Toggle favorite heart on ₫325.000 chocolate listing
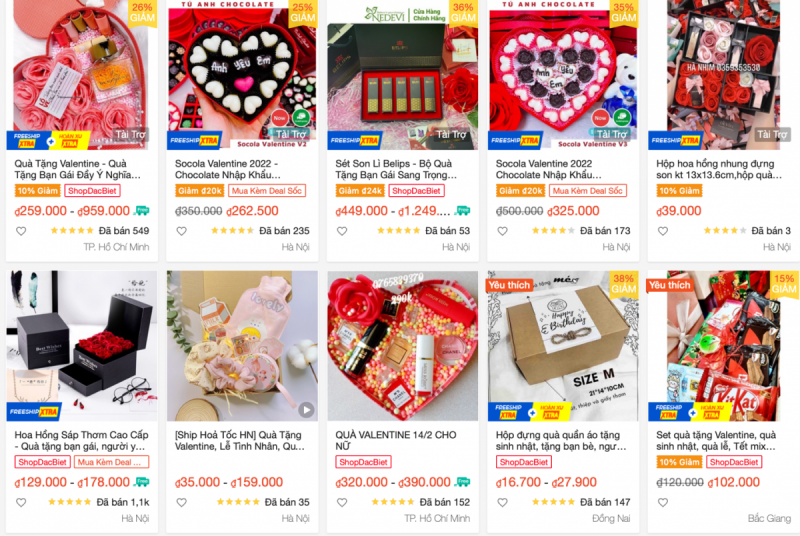The width and height of the screenshot is (800, 536). tap(503, 231)
